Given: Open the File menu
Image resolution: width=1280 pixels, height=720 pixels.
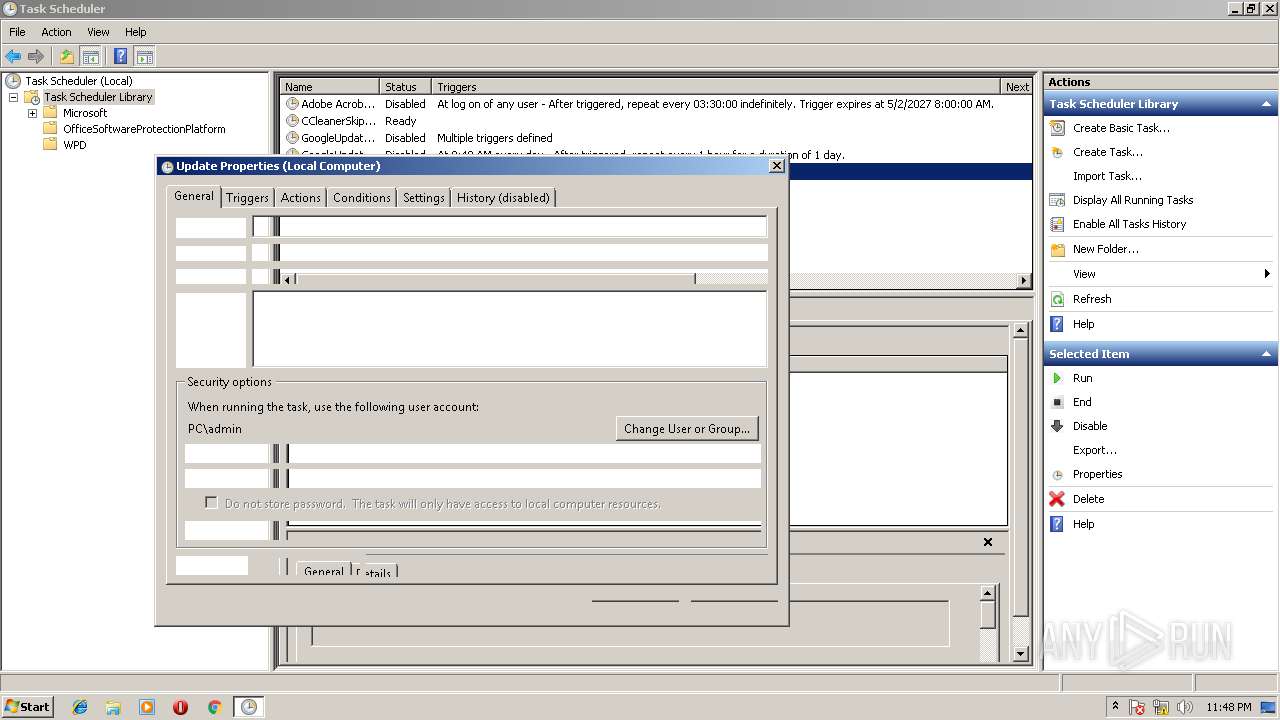Looking at the screenshot, I should [x=17, y=32].
